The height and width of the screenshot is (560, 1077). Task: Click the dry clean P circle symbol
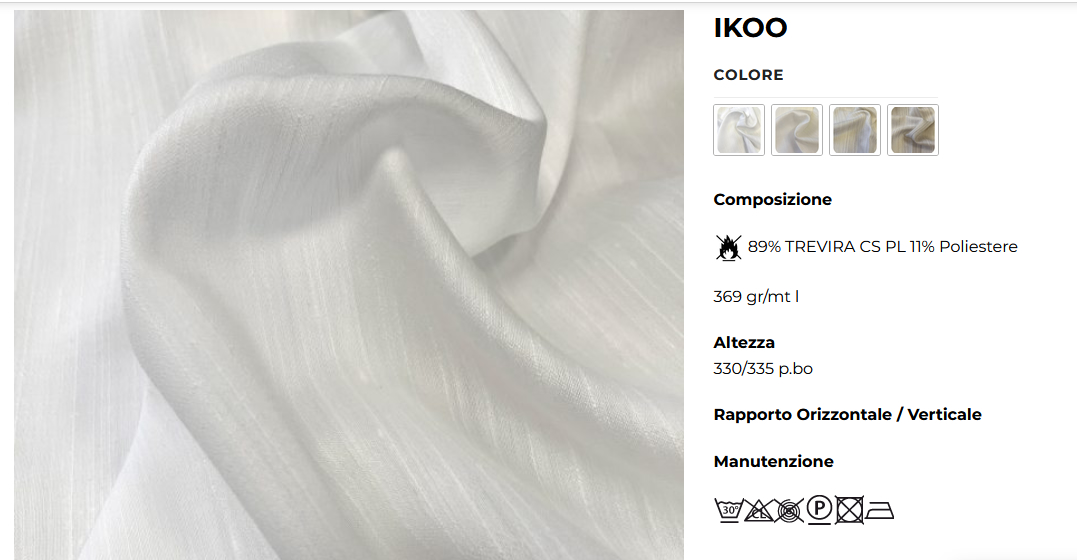(x=819, y=510)
